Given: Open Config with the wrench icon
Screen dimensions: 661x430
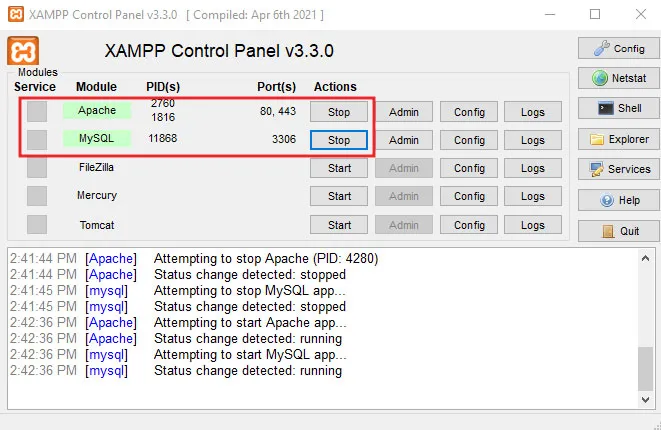Looking at the screenshot, I should point(618,48).
